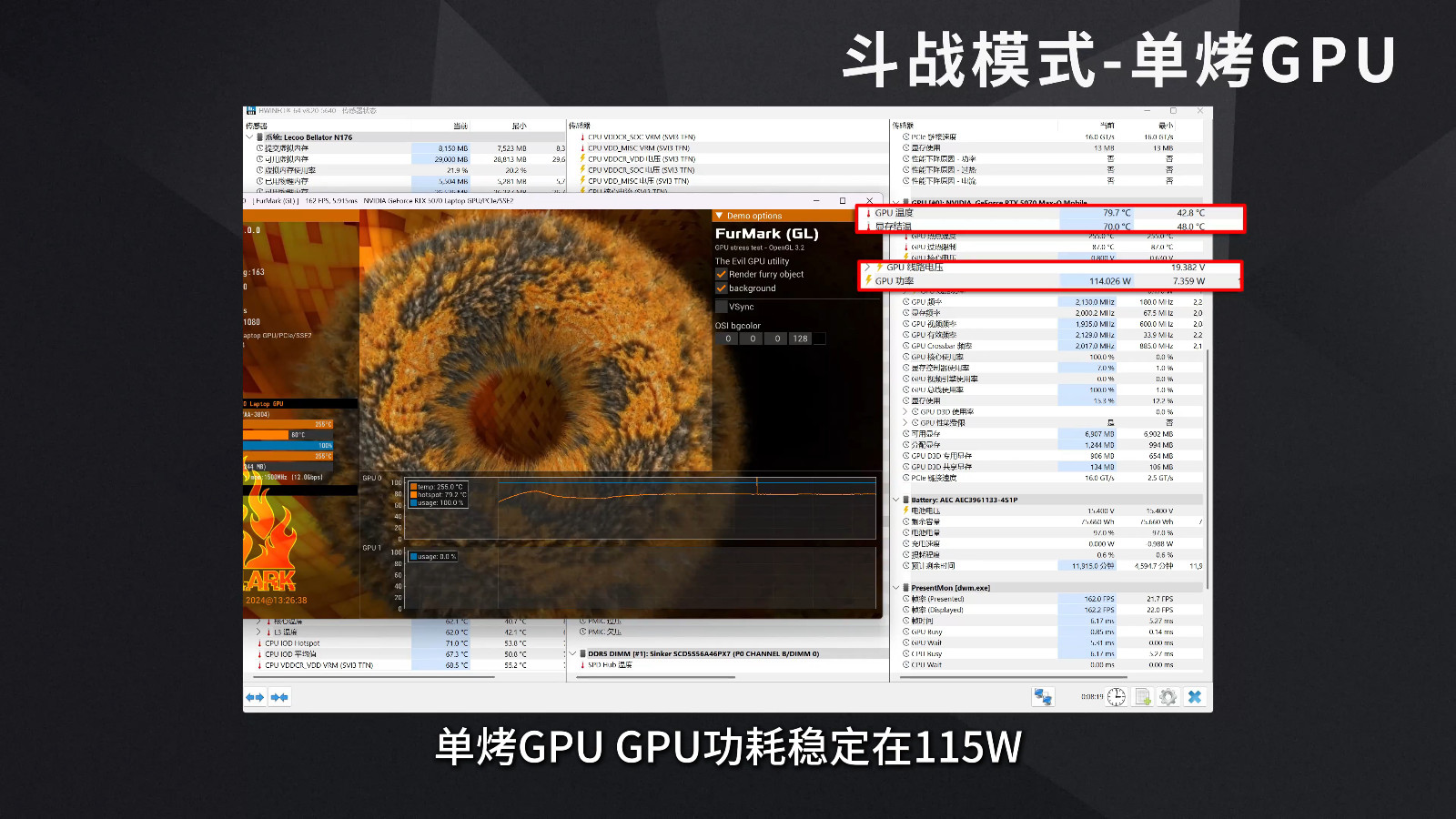Click thermometer icon beside CPU VDDCR_SOC VRM
Viewport: 1456px width, 819px height.
(582, 137)
